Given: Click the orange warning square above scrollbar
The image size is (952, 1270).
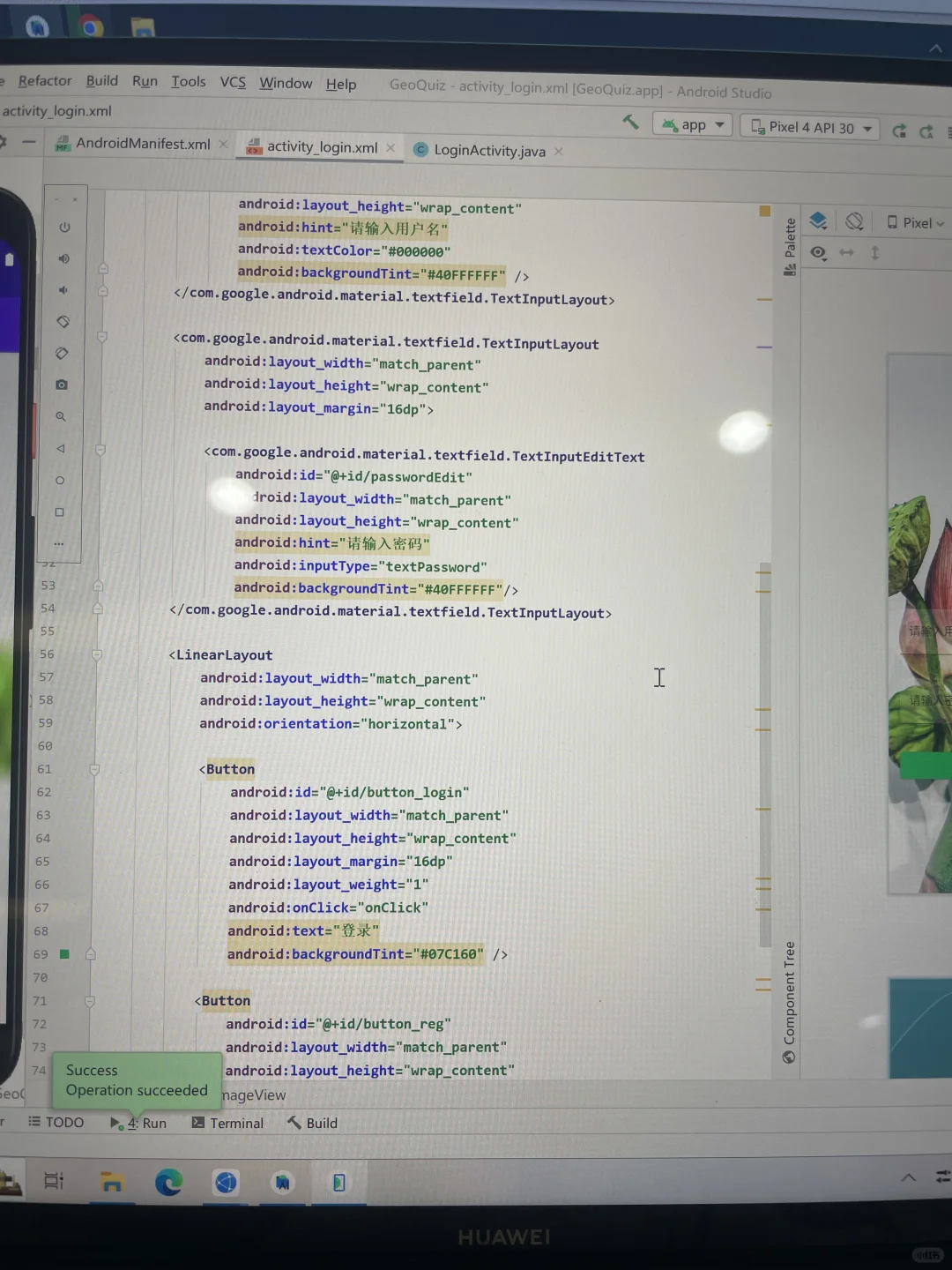Looking at the screenshot, I should point(765,211).
